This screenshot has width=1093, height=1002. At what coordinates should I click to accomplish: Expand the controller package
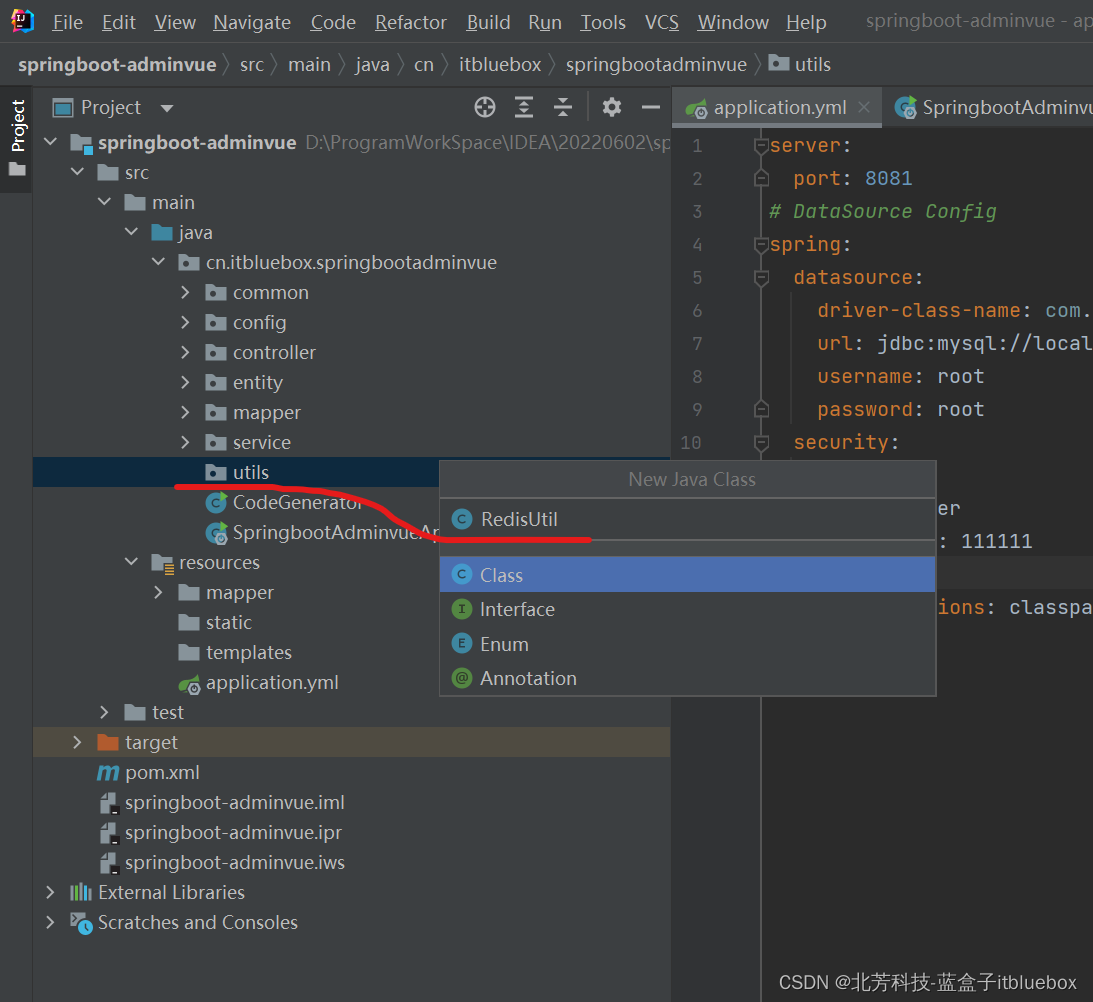point(185,352)
